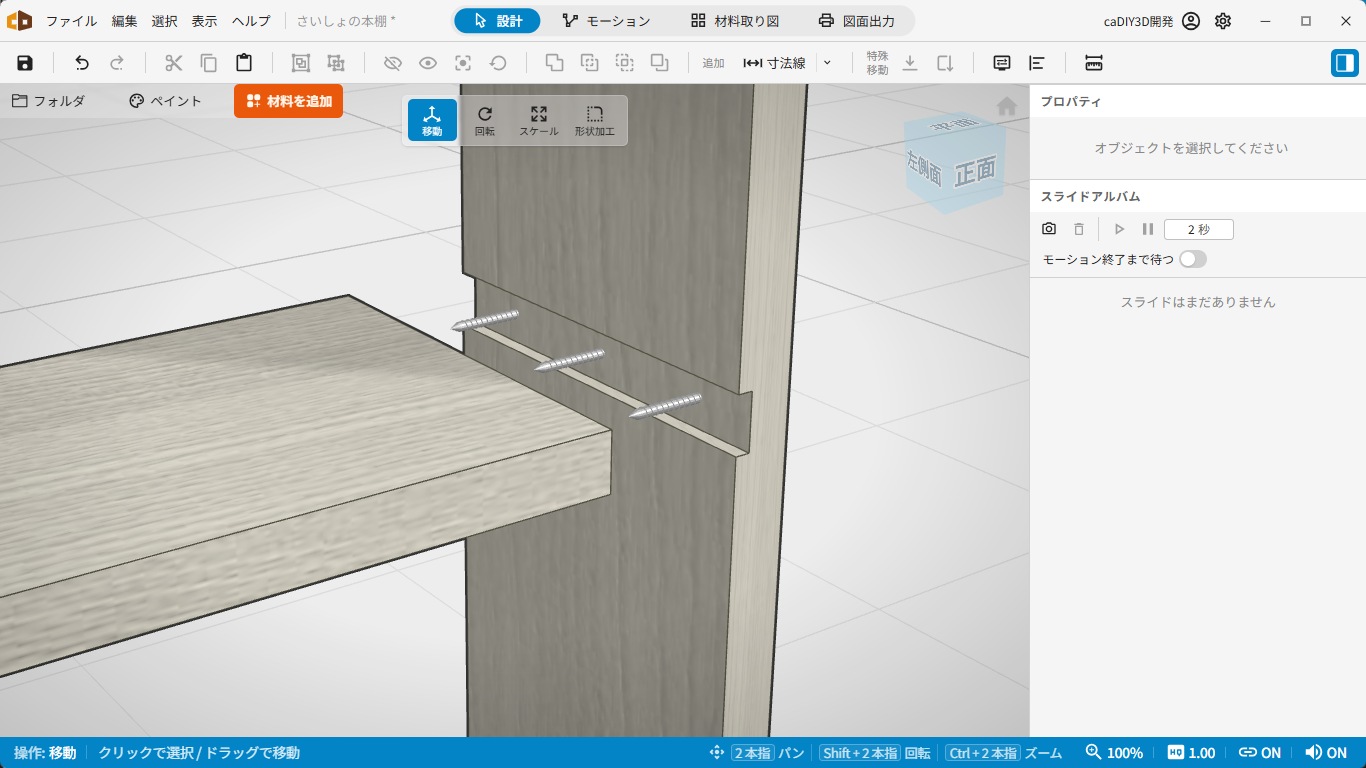Click the undo arrow icon

coord(82,63)
